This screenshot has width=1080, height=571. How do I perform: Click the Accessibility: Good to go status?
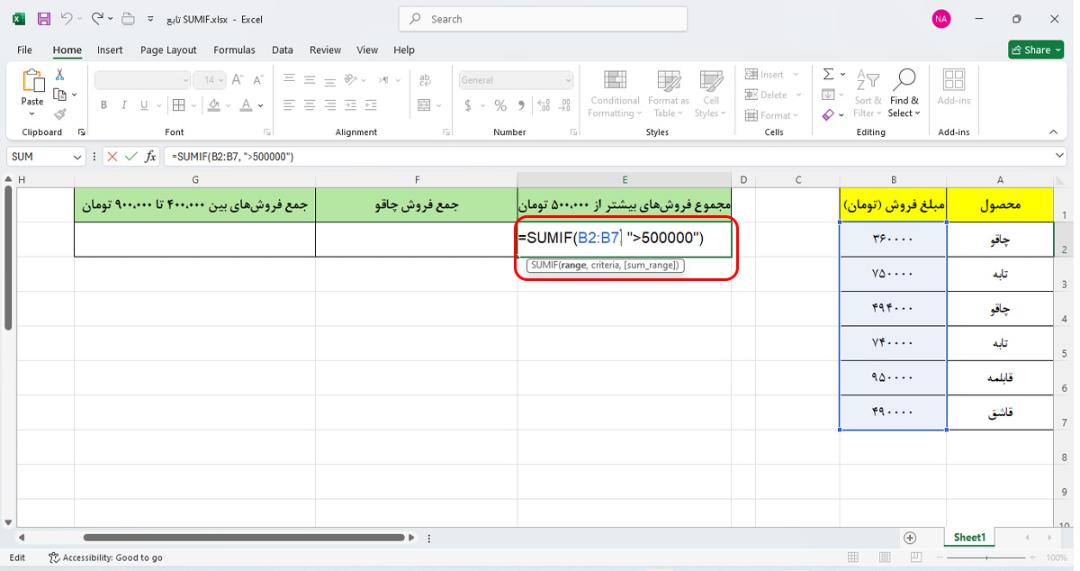pyautogui.click(x=105, y=557)
